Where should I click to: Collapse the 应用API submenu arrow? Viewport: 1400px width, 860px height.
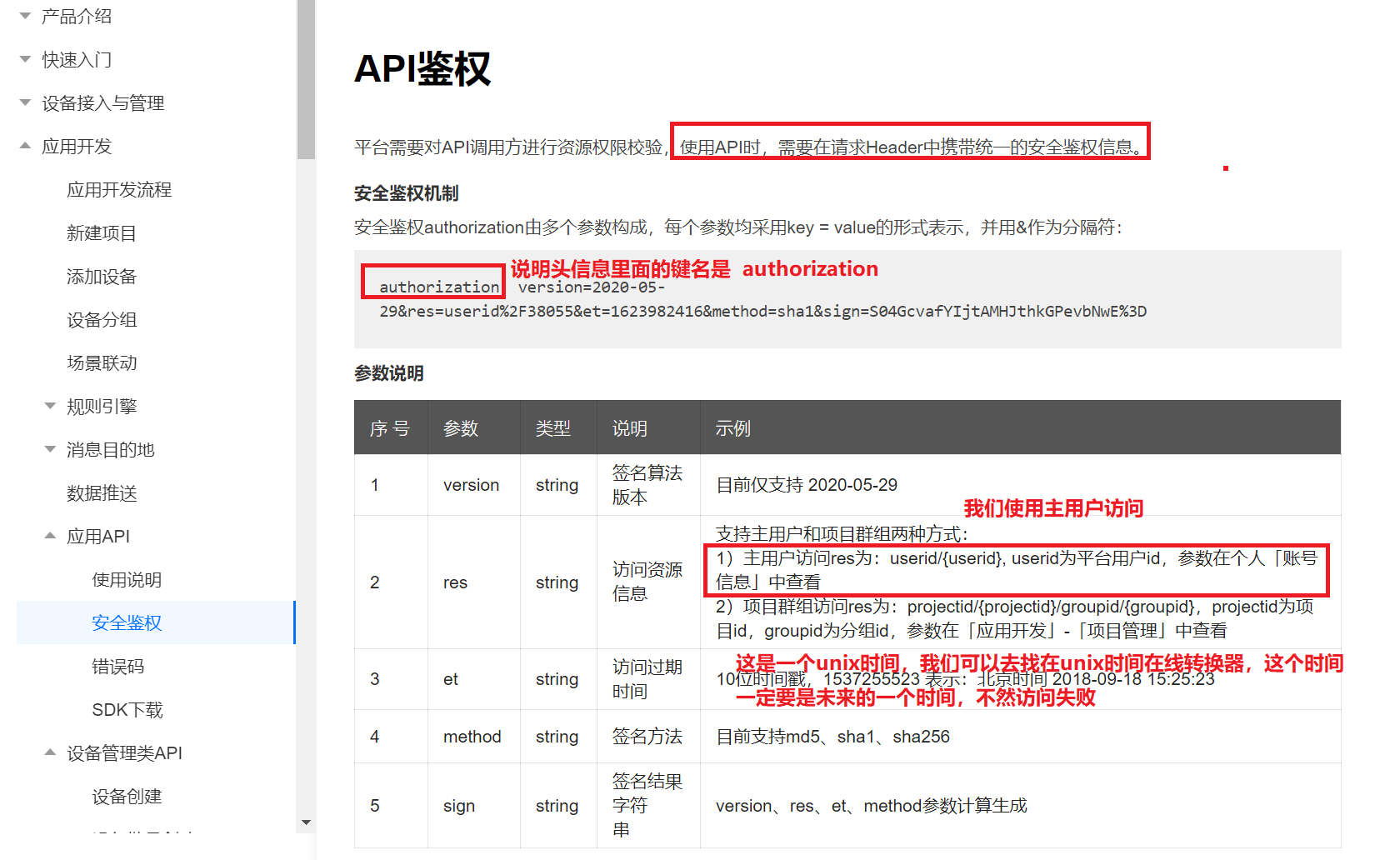pos(50,536)
